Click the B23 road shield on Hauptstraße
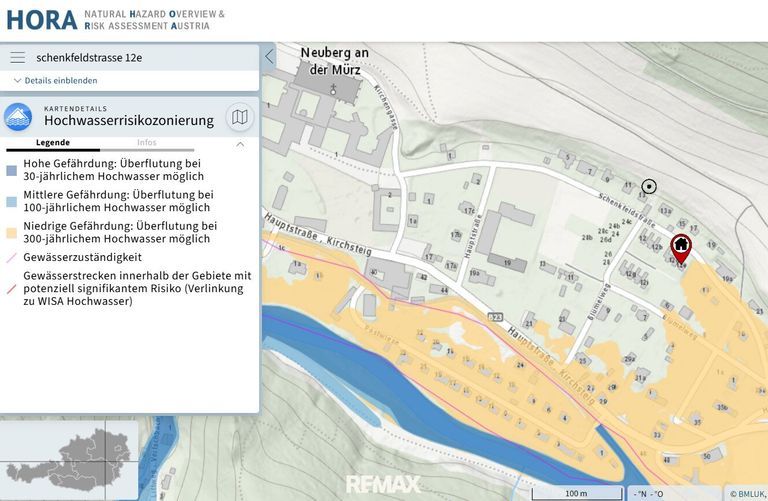This screenshot has height=501, width=768. 495,317
